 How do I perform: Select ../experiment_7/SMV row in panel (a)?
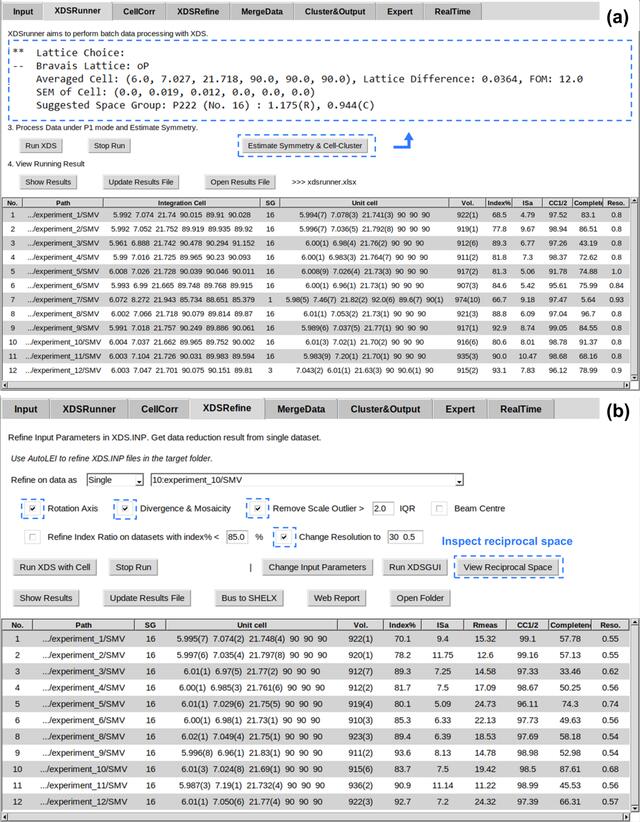316,300
